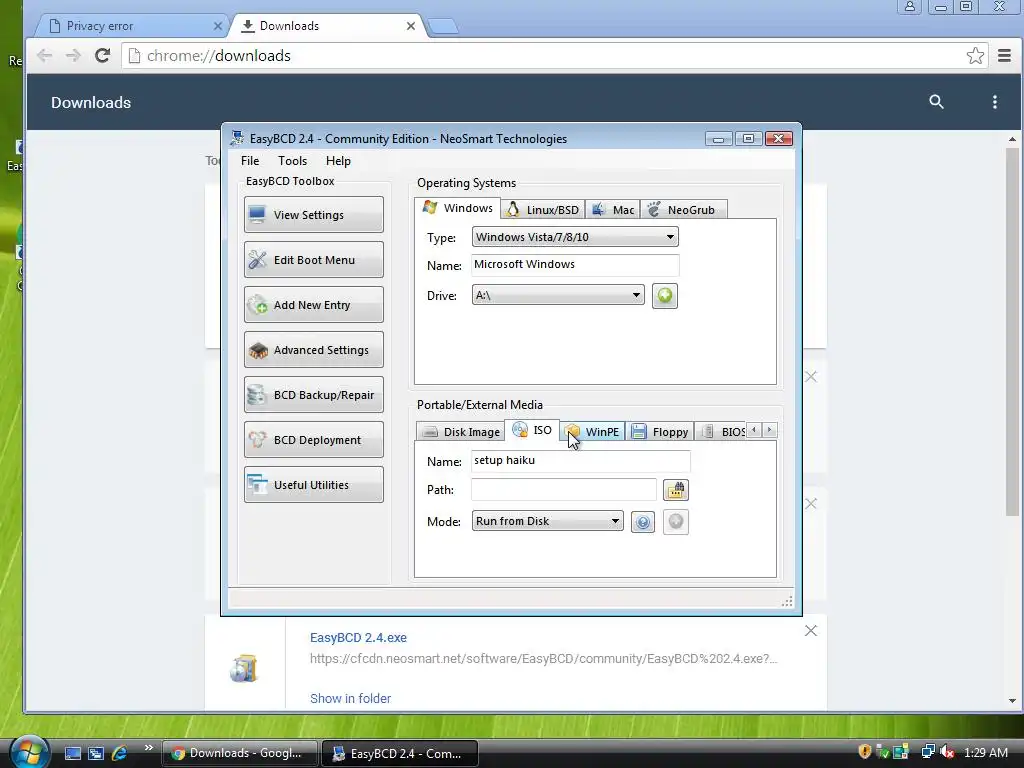Close the Downloads browser tab
1024x768 pixels.
click(411, 26)
